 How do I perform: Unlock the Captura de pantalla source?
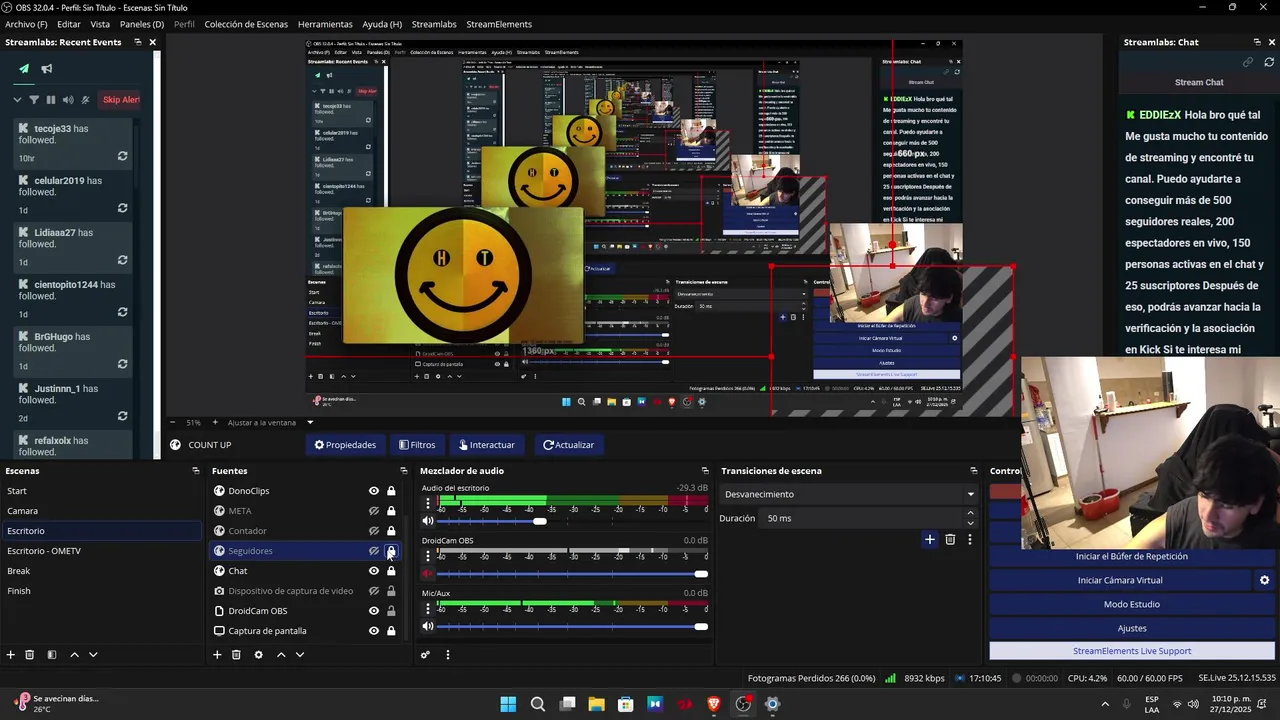391,631
